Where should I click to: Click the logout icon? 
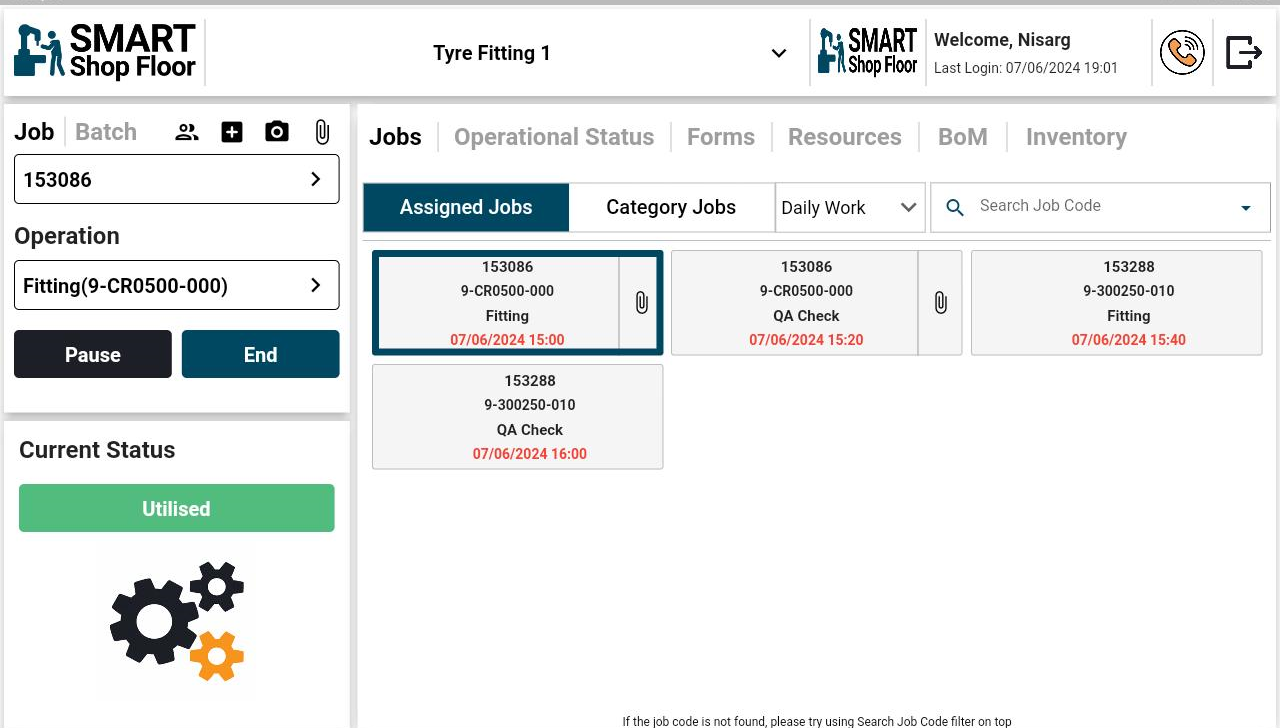coord(1243,53)
